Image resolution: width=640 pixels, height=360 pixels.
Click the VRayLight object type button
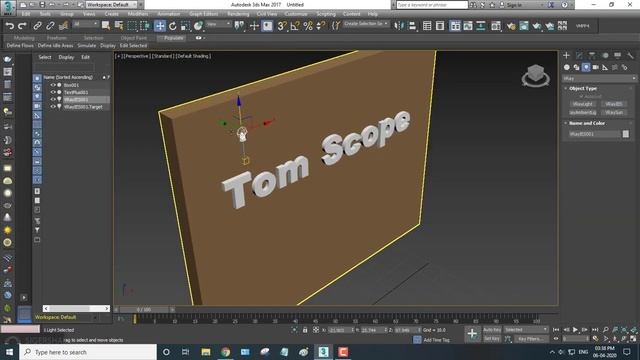pyautogui.click(x=582, y=104)
